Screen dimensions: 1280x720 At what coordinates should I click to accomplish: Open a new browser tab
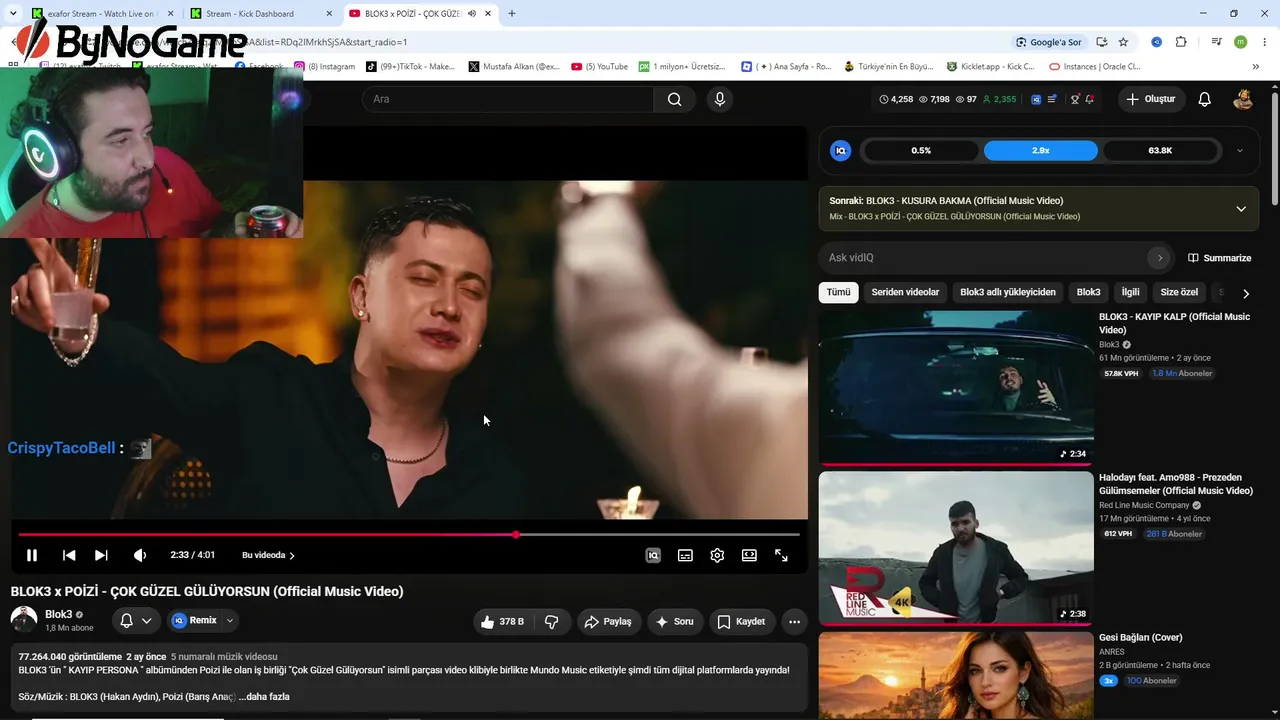pos(512,14)
